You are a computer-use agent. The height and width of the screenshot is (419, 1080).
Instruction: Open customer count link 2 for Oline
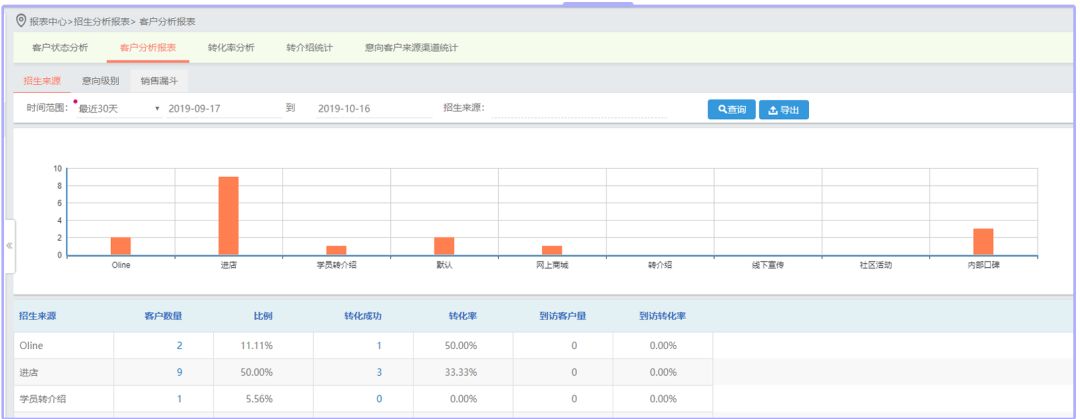178,345
